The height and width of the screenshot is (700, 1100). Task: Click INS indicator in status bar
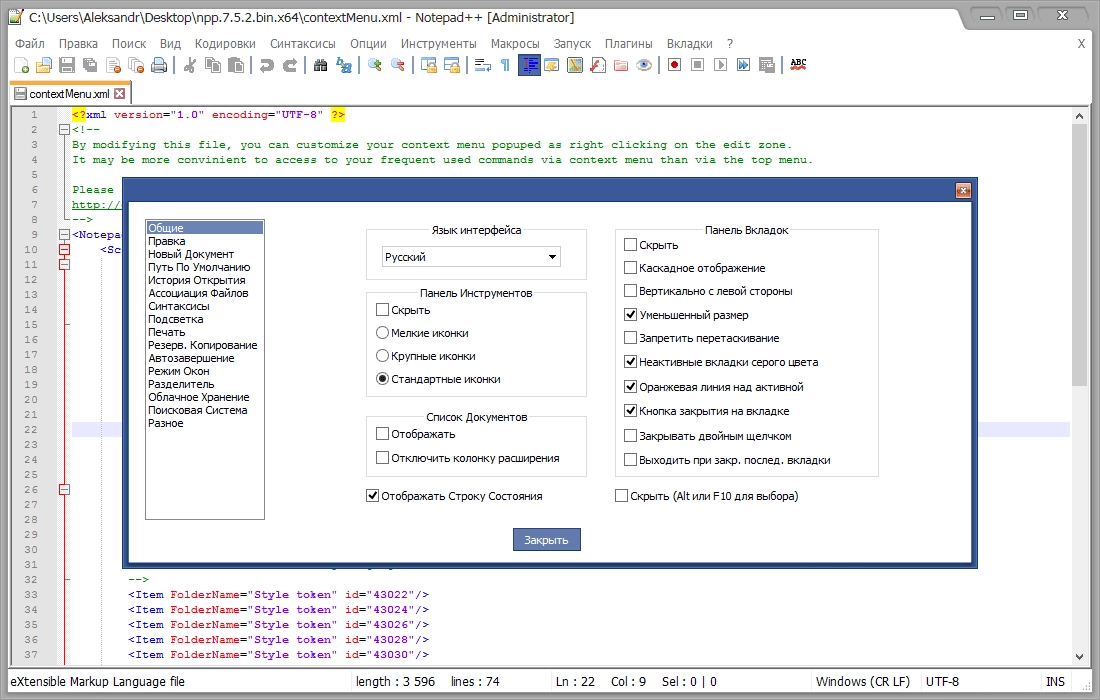tap(1055, 681)
